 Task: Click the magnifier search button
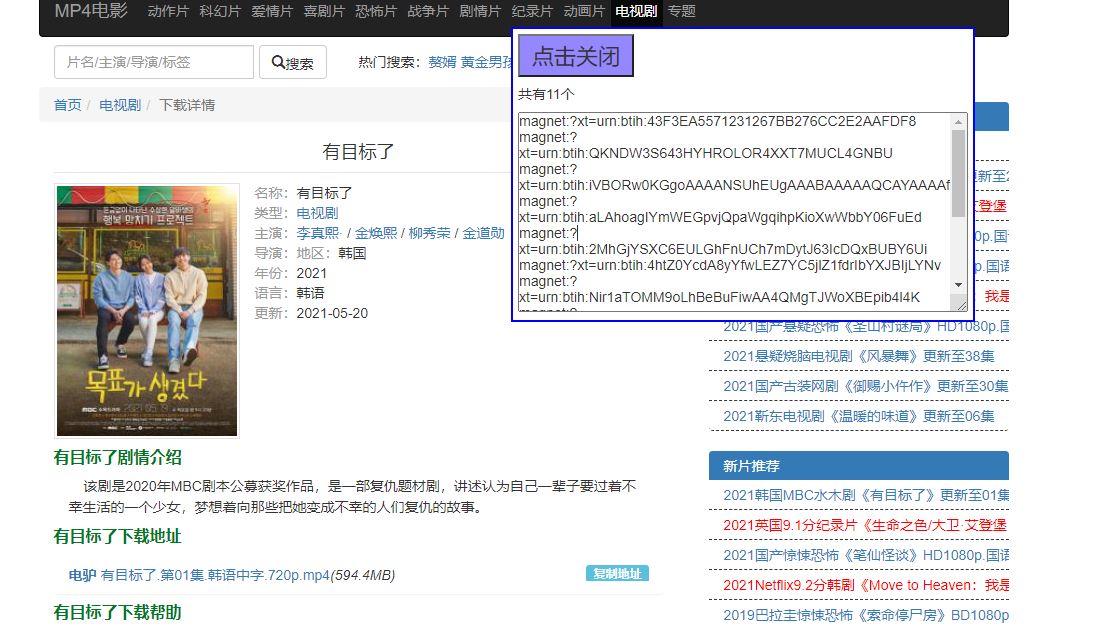pyautogui.click(x=292, y=63)
